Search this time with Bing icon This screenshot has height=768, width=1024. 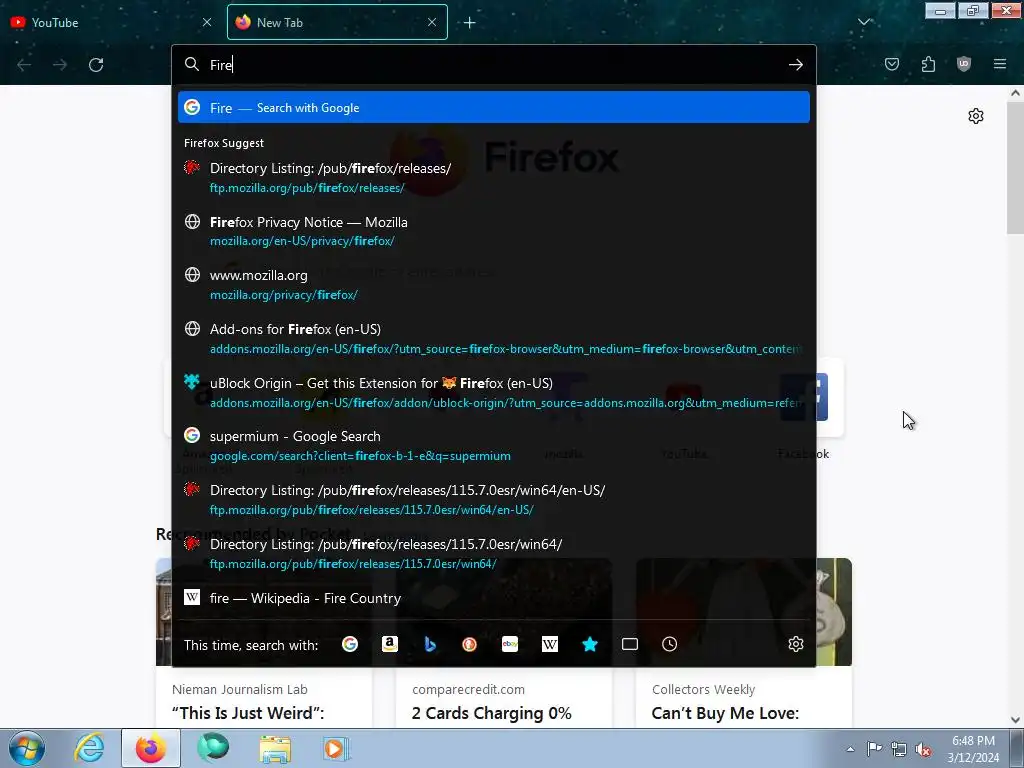coord(430,645)
